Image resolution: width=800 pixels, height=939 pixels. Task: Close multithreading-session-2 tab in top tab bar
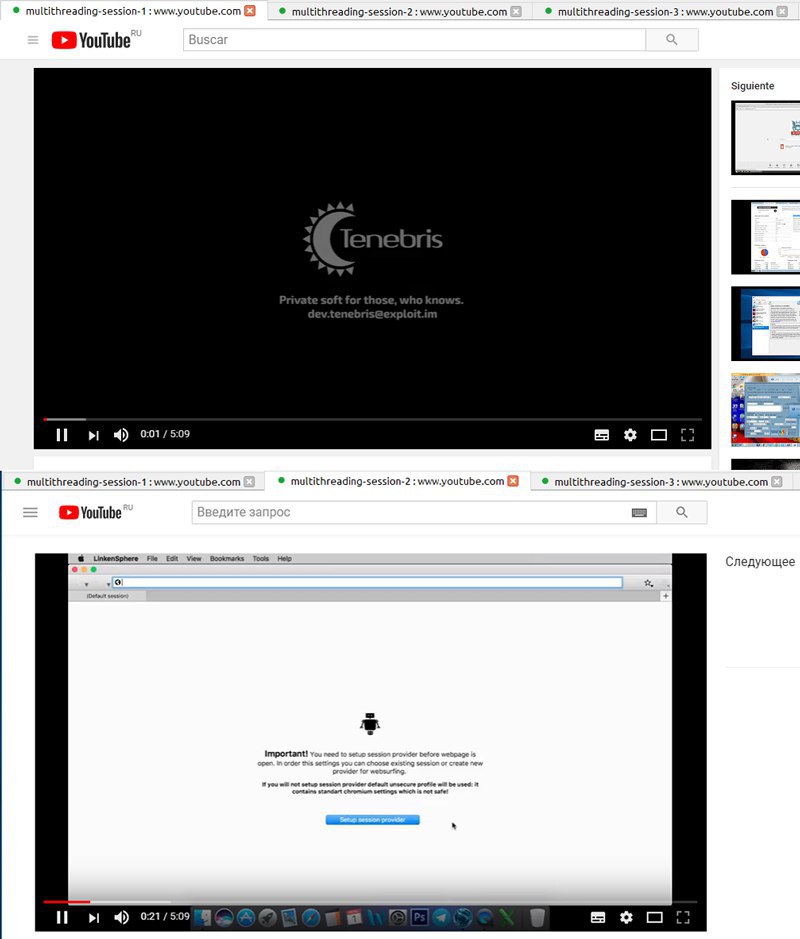[516, 11]
